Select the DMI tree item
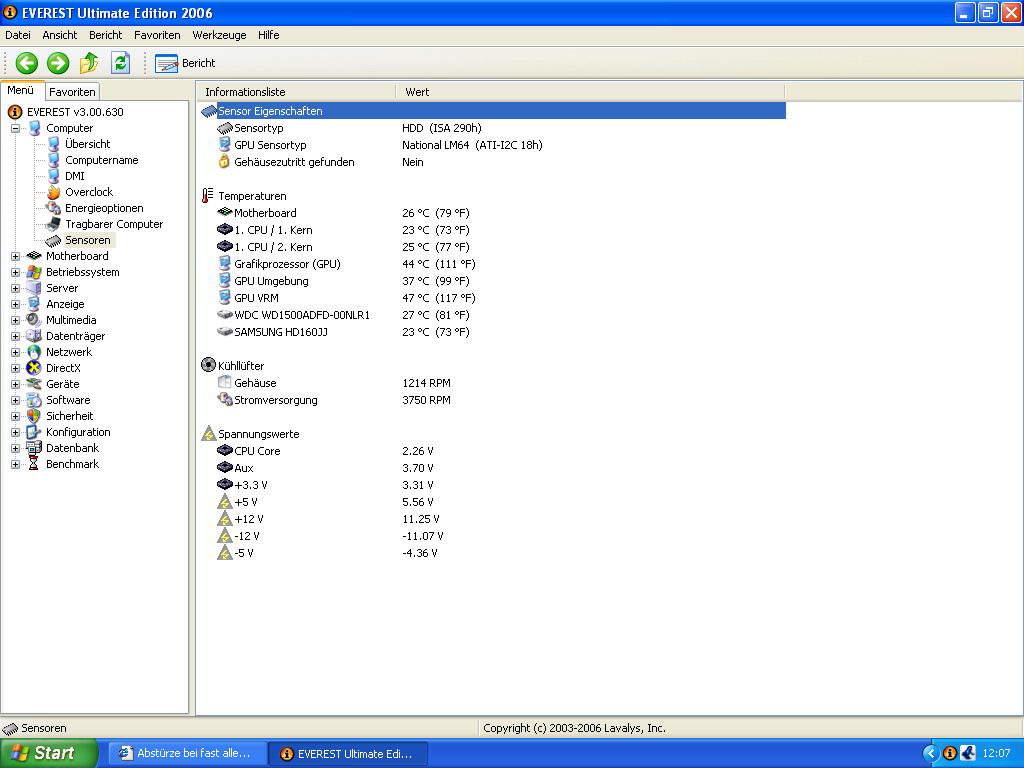The image size is (1024, 768). pos(74,176)
